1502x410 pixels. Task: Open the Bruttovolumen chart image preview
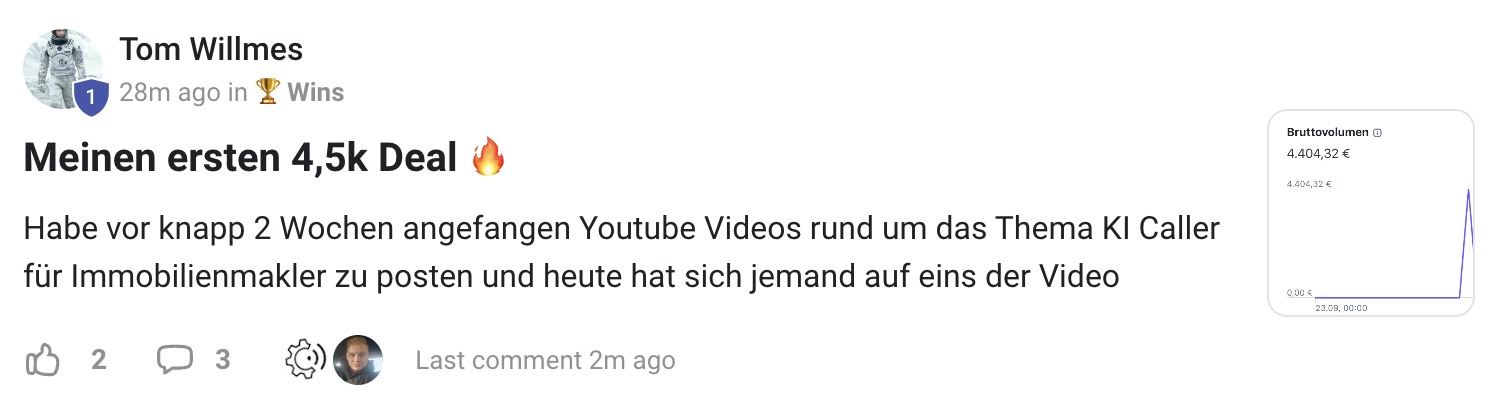tap(1371, 213)
